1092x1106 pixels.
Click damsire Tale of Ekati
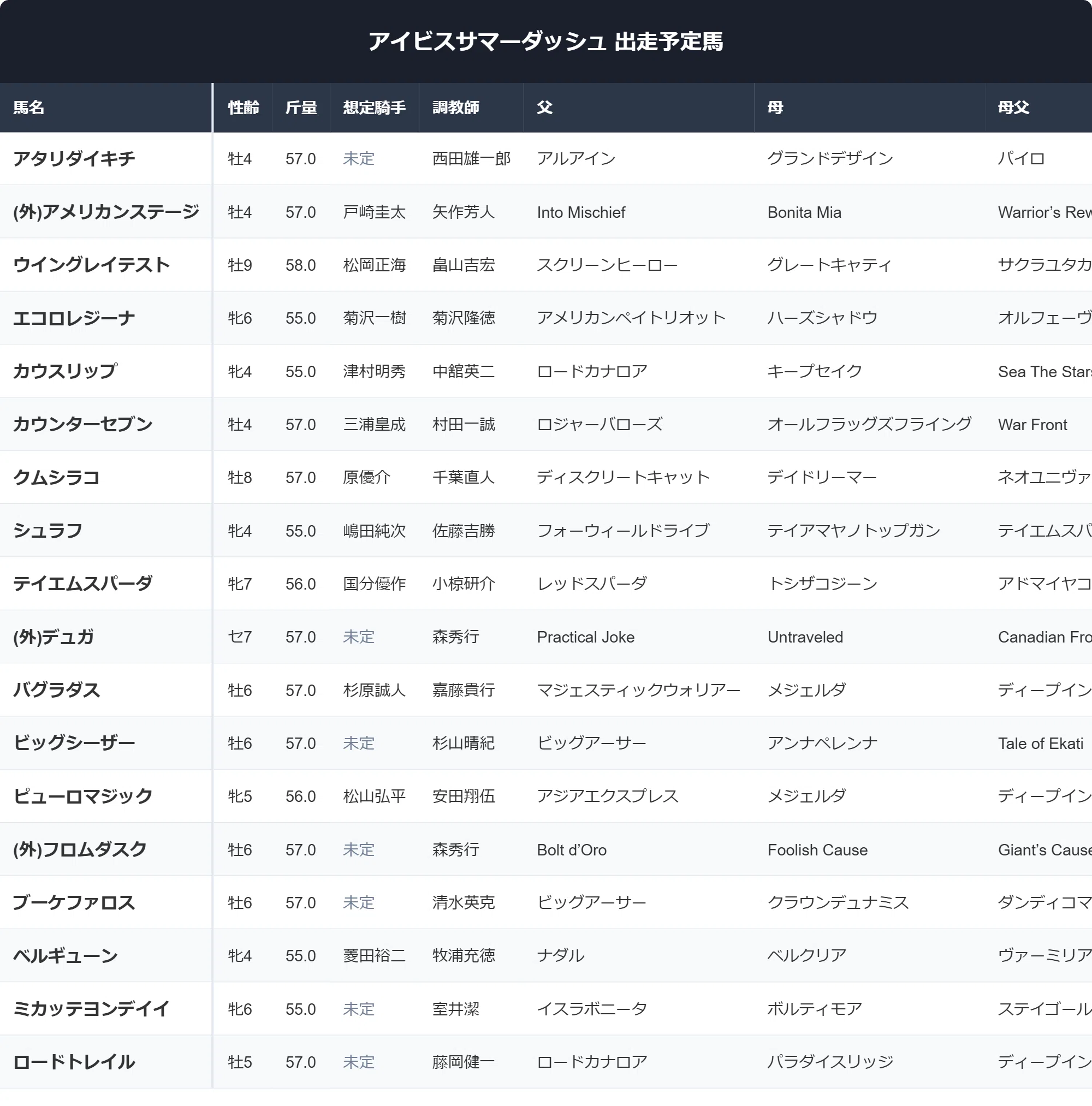(x=1041, y=743)
